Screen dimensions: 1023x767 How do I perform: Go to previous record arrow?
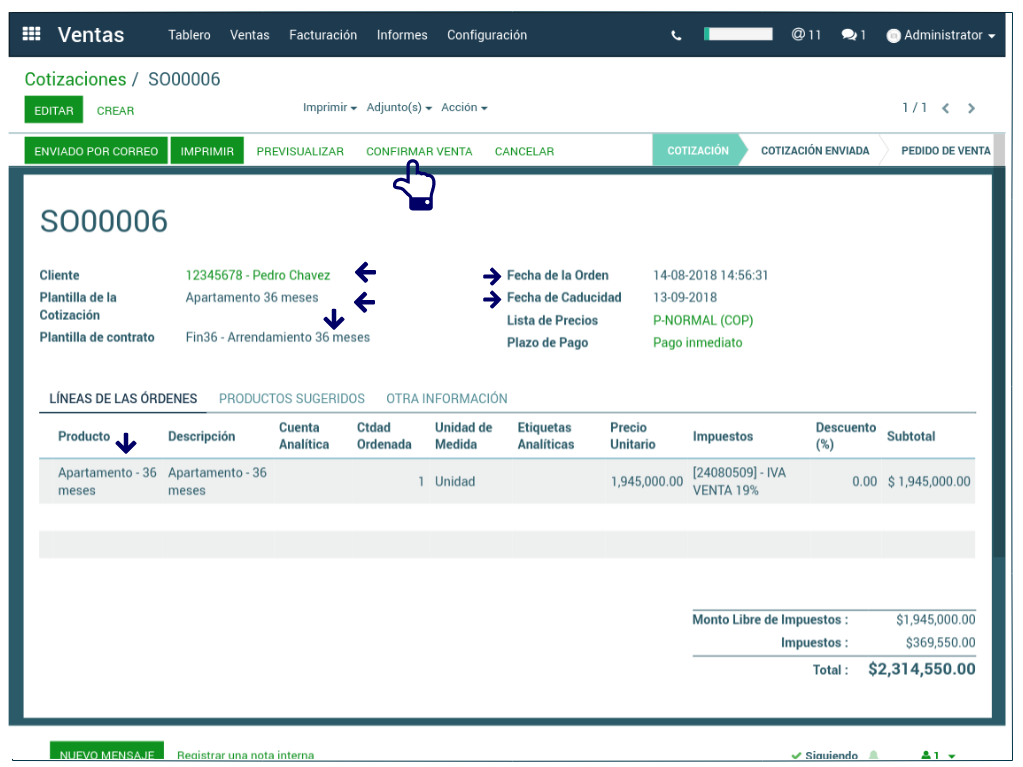tap(945, 108)
